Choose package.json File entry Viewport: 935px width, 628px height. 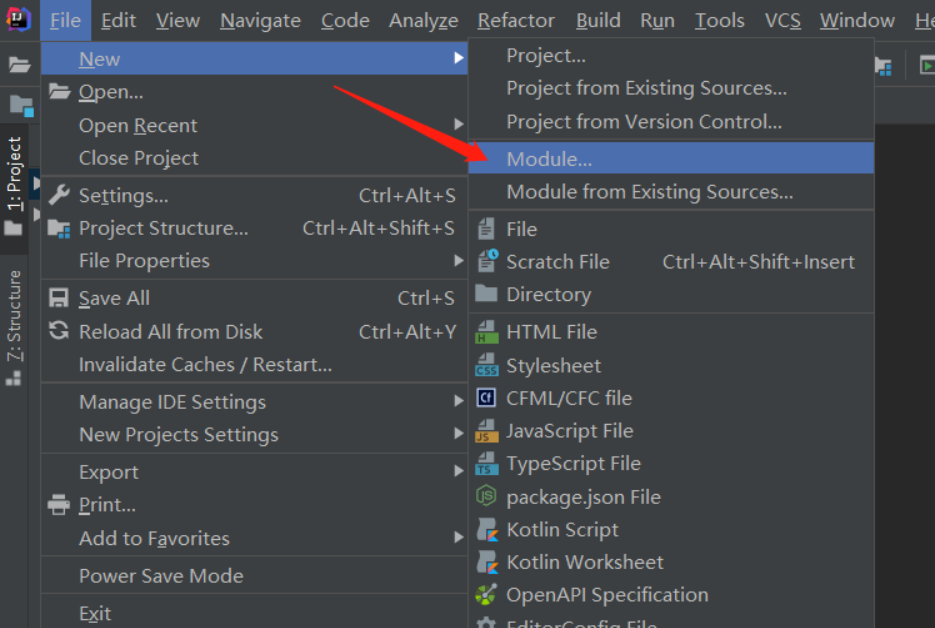point(671,497)
